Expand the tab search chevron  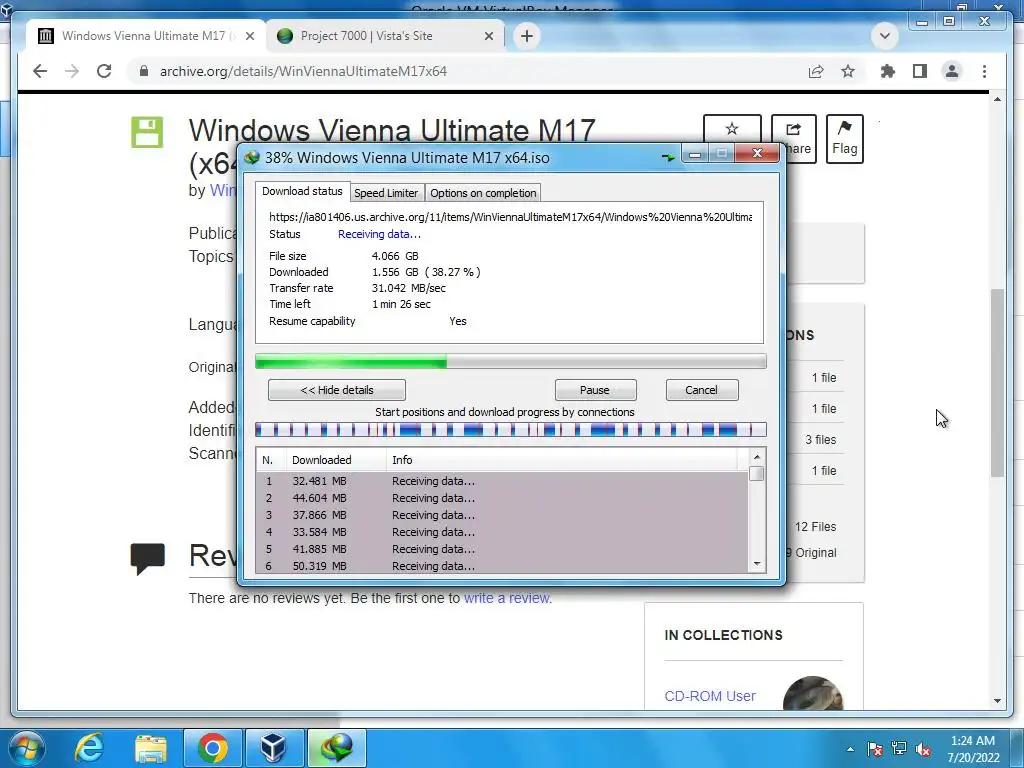coord(885,36)
